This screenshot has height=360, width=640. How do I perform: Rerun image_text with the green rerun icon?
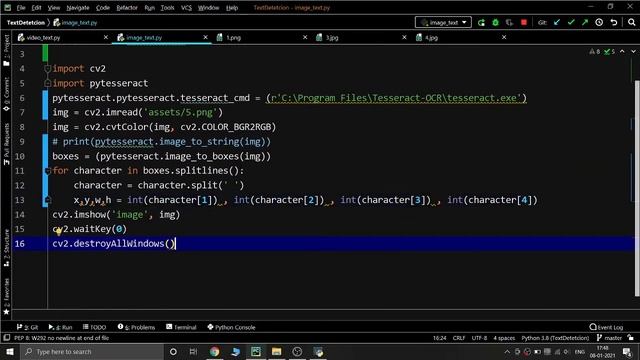pos(482,22)
